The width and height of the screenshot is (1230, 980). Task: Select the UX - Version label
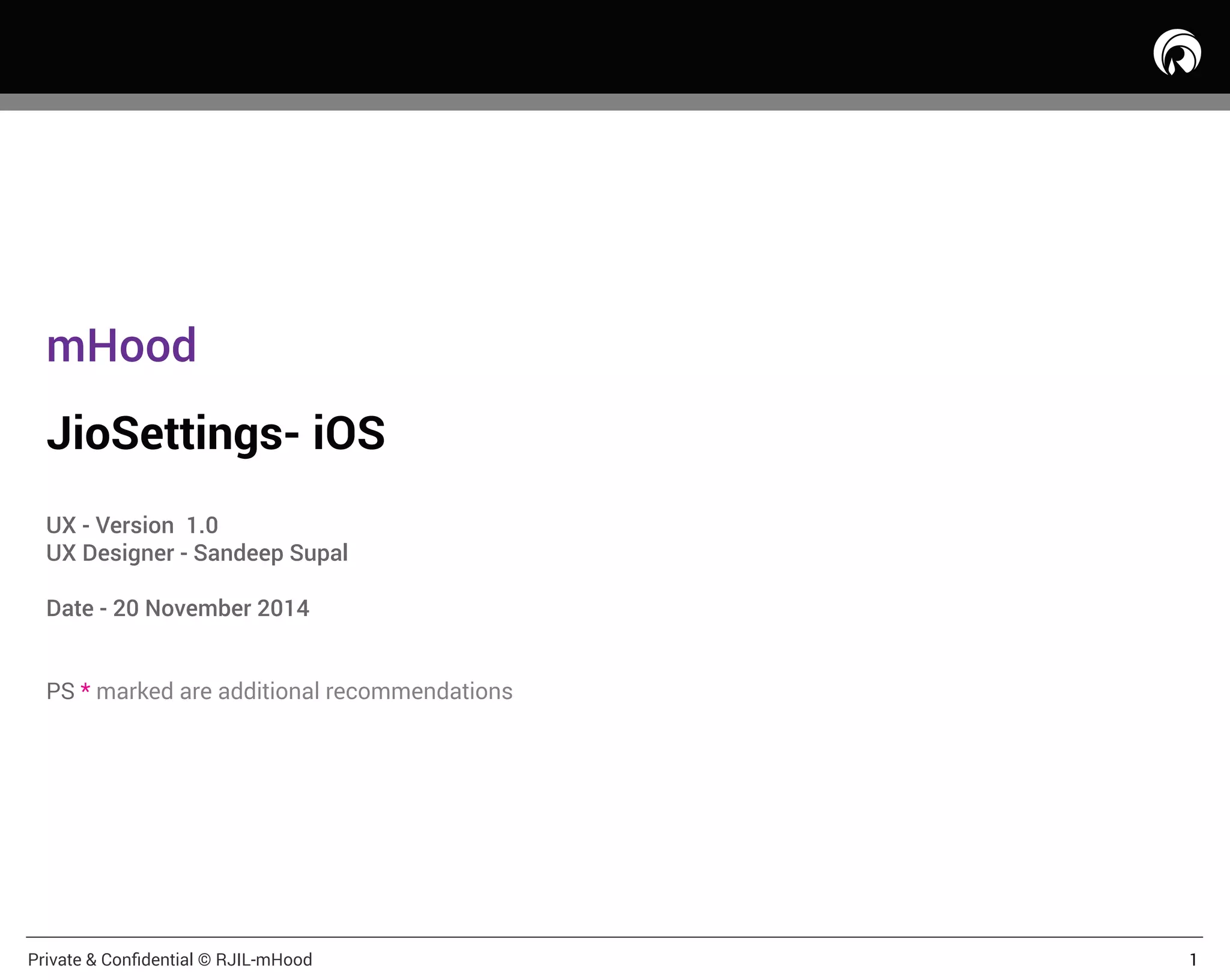[x=110, y=525]
